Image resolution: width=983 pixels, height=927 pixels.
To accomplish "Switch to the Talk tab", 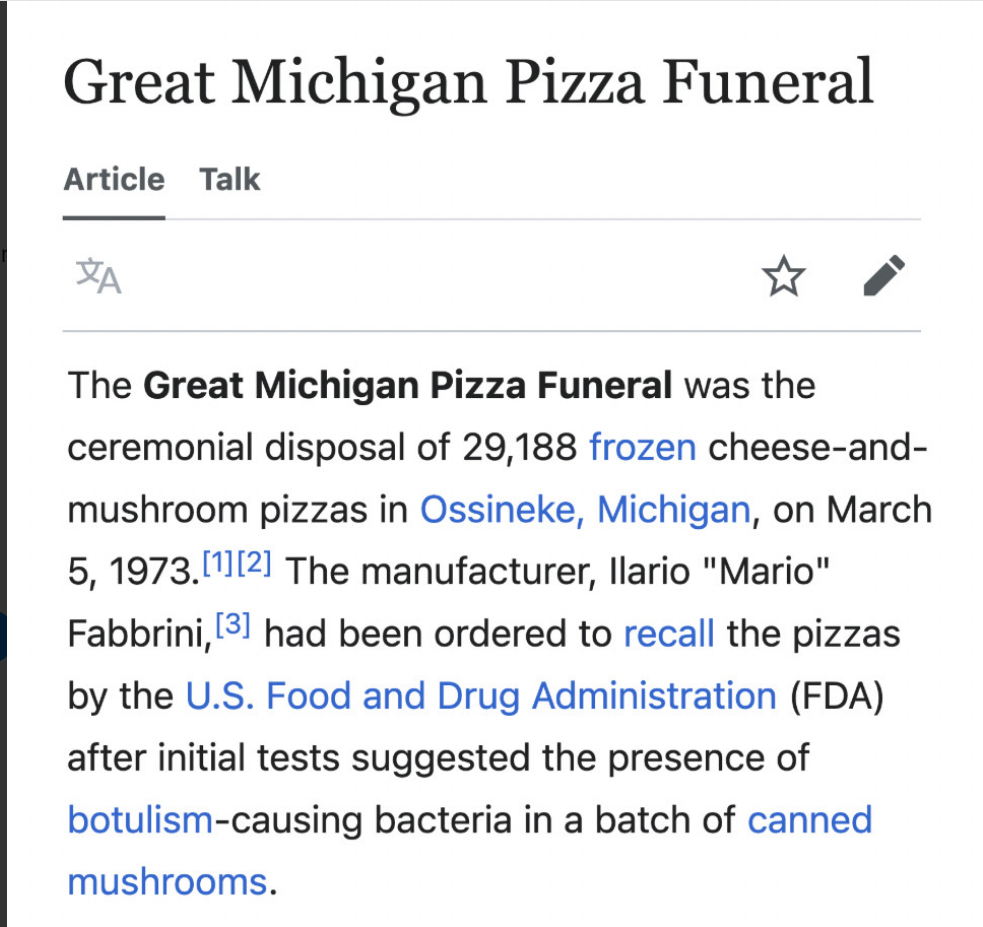I will (229, 179).
